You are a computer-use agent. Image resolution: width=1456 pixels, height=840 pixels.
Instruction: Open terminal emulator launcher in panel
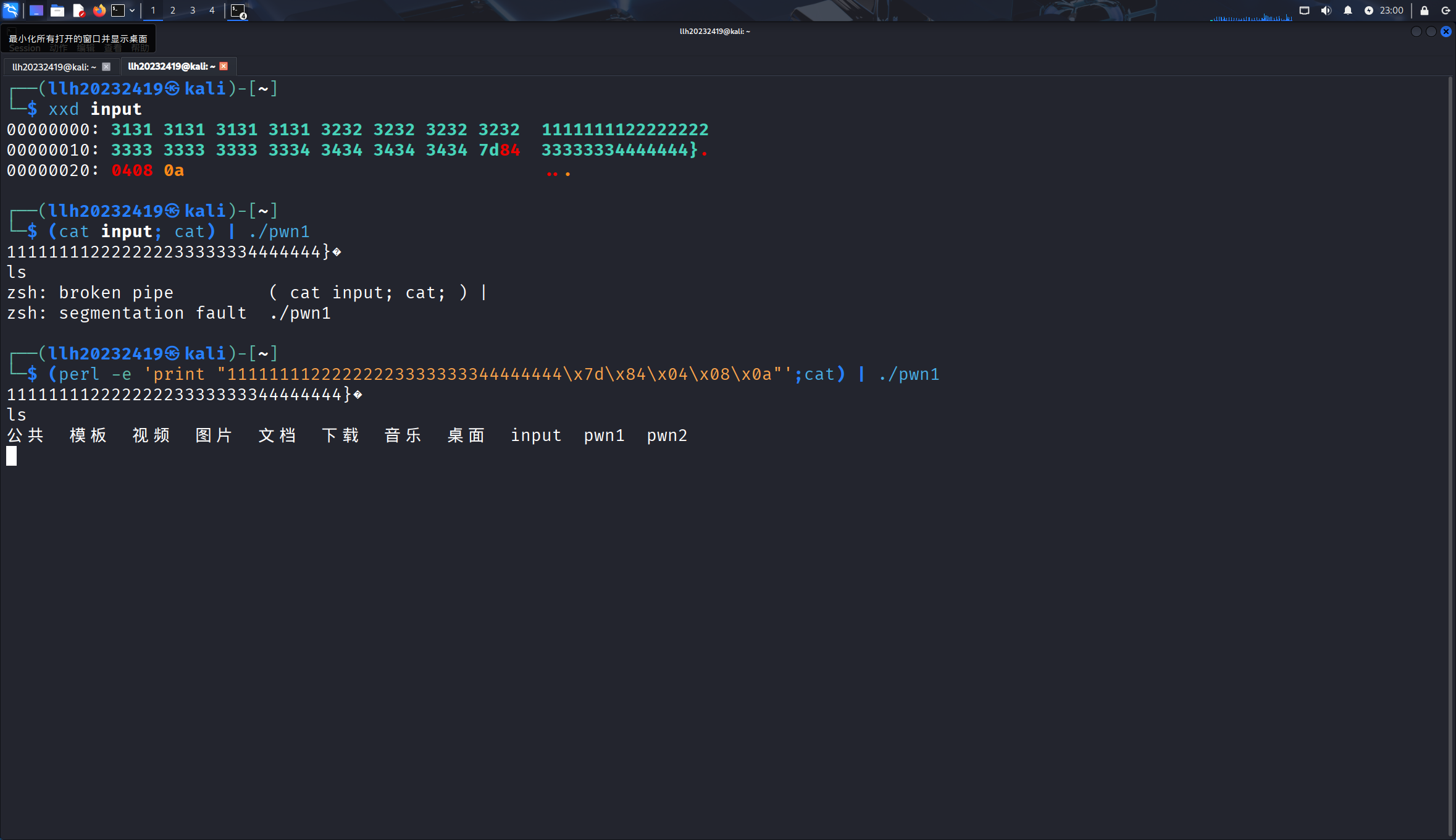pos(118,10)
